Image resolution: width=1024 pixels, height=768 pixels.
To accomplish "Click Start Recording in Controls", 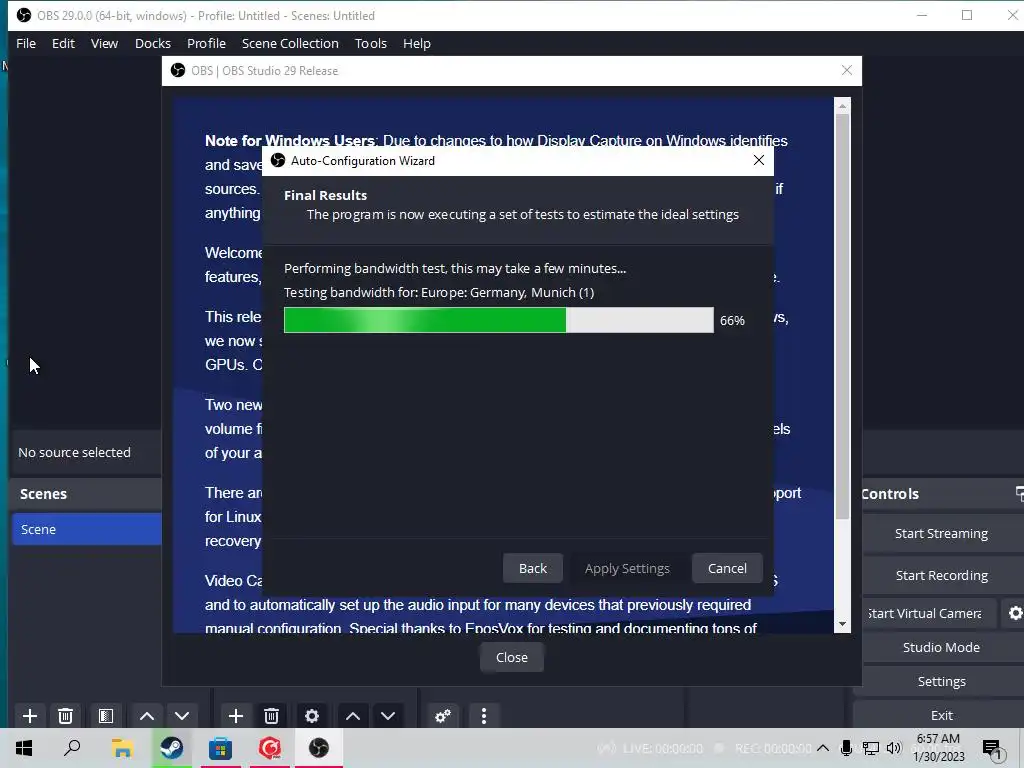I will (941, 575).
